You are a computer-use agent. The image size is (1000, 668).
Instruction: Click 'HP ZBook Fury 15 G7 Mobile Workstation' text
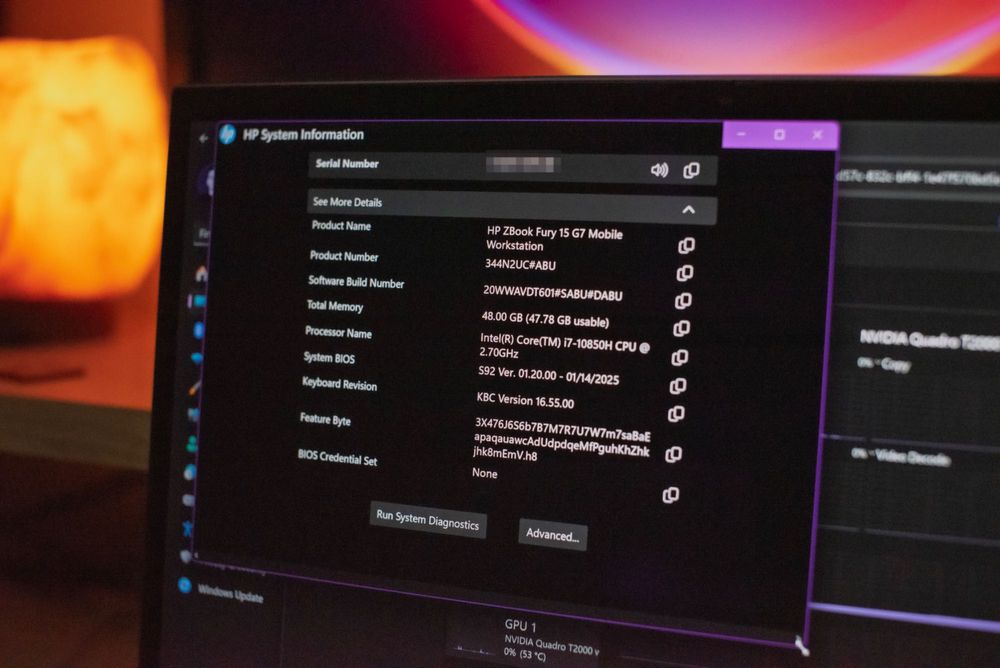pos(554,239)
